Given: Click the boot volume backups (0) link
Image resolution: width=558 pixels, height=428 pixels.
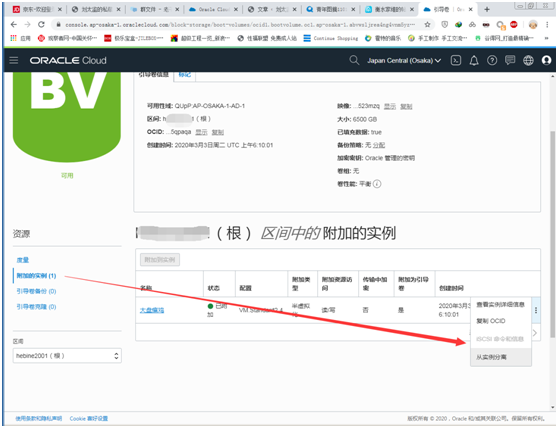Looking at the screenshot, I should tap(36, 291).
